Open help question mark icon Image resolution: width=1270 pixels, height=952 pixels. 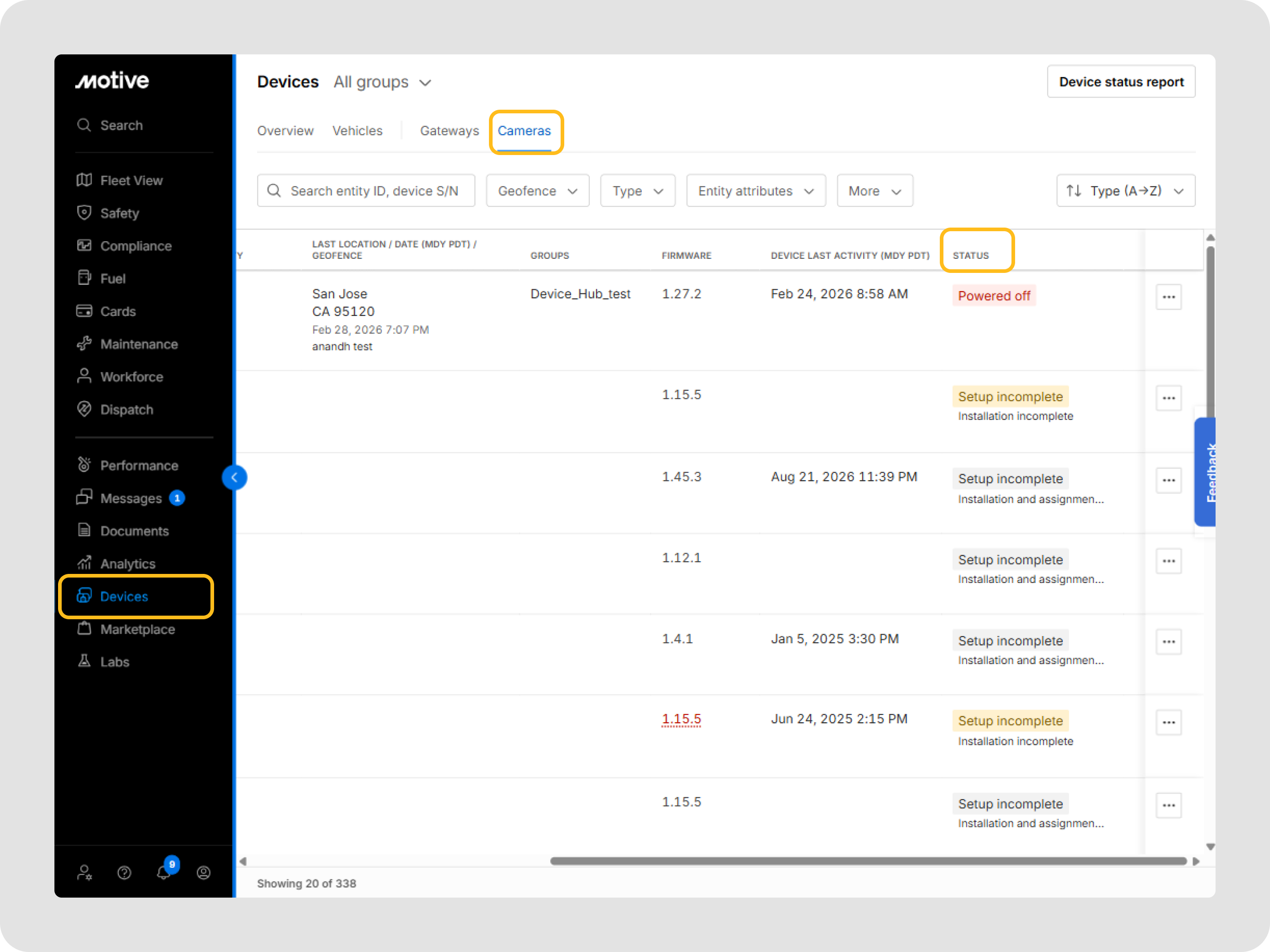click(124, 873)
